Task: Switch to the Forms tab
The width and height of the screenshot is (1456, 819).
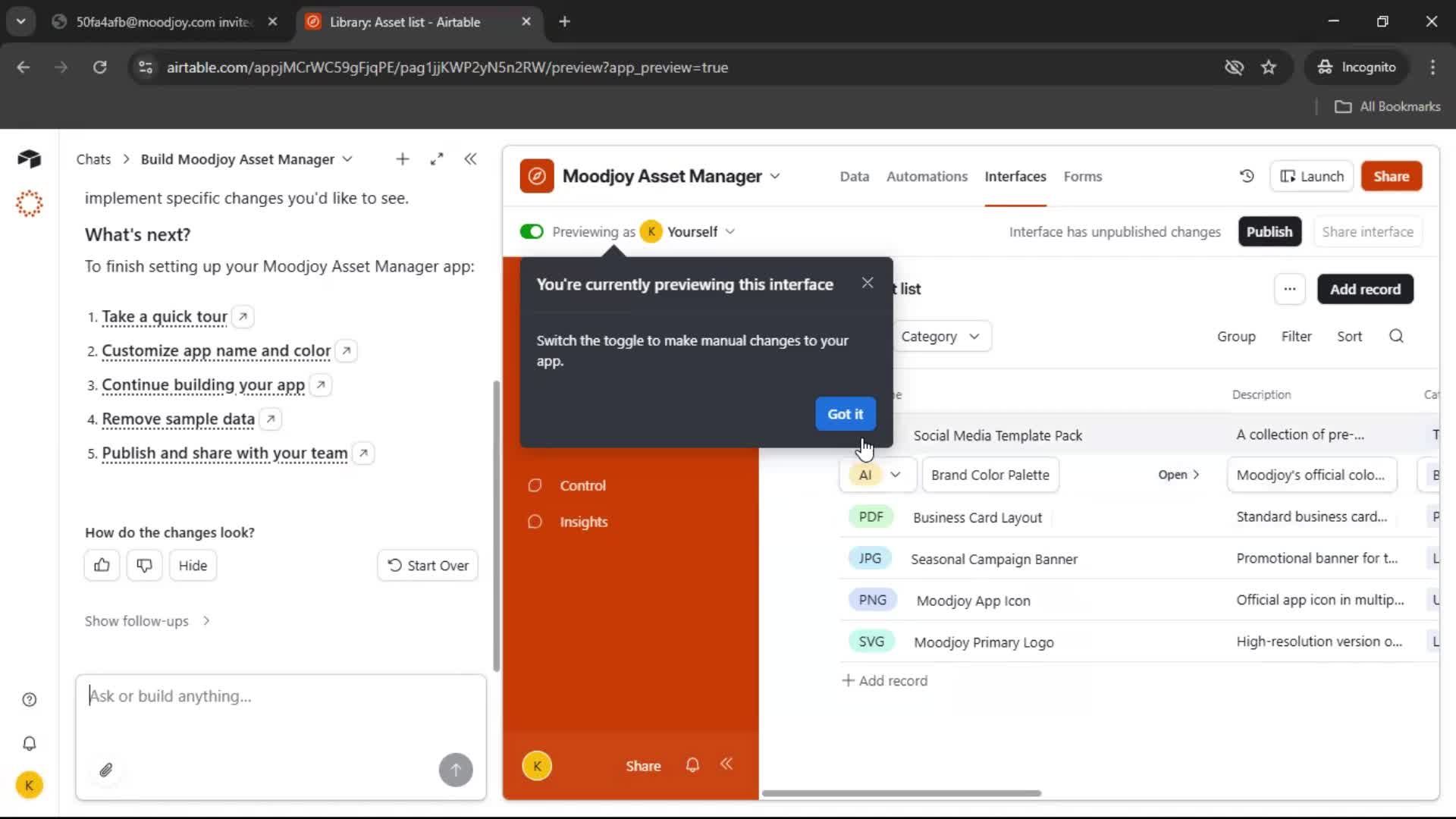Action: [x=1082, y=176]
